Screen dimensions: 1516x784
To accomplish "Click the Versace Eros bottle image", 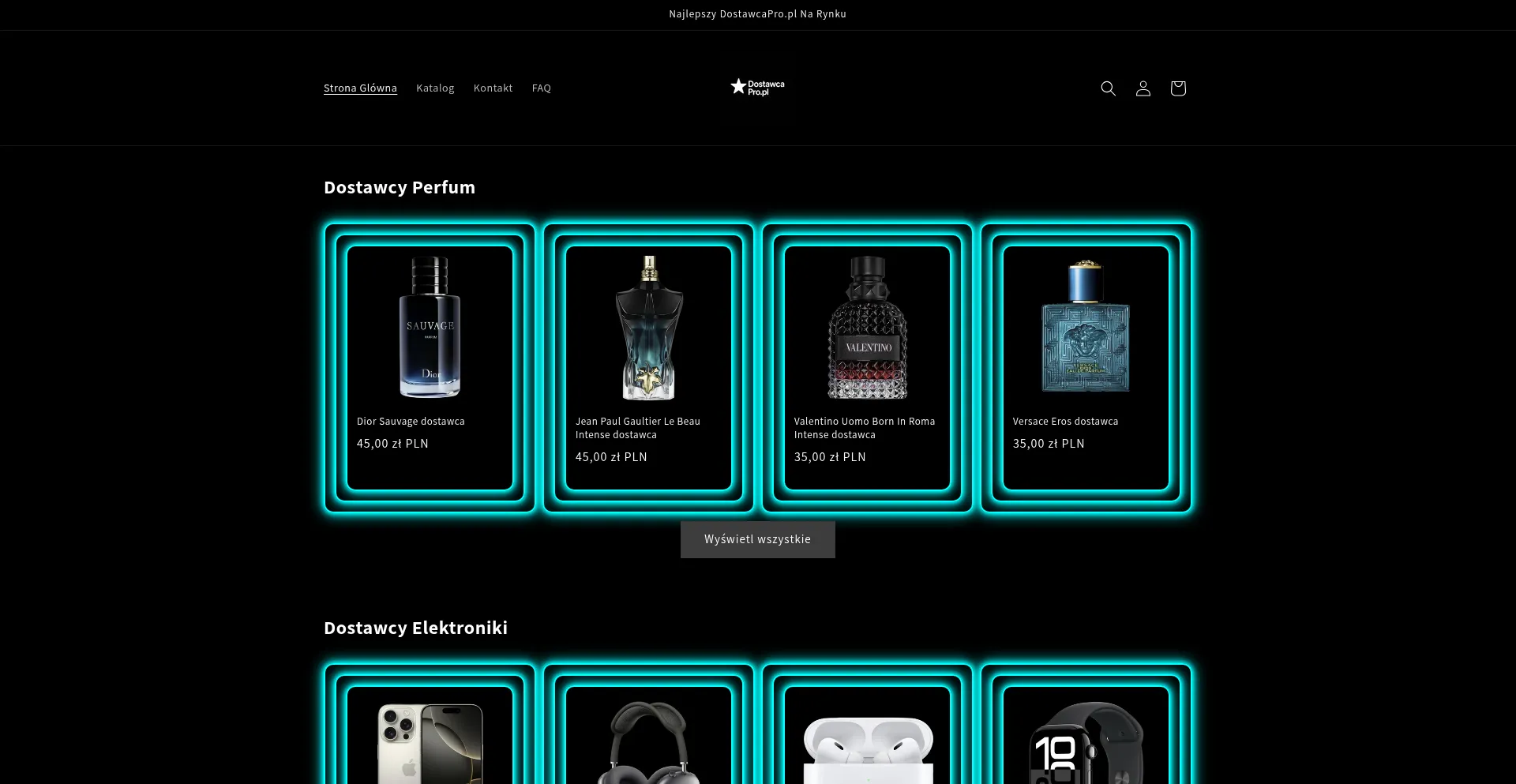I will [x=1086, y=327].
